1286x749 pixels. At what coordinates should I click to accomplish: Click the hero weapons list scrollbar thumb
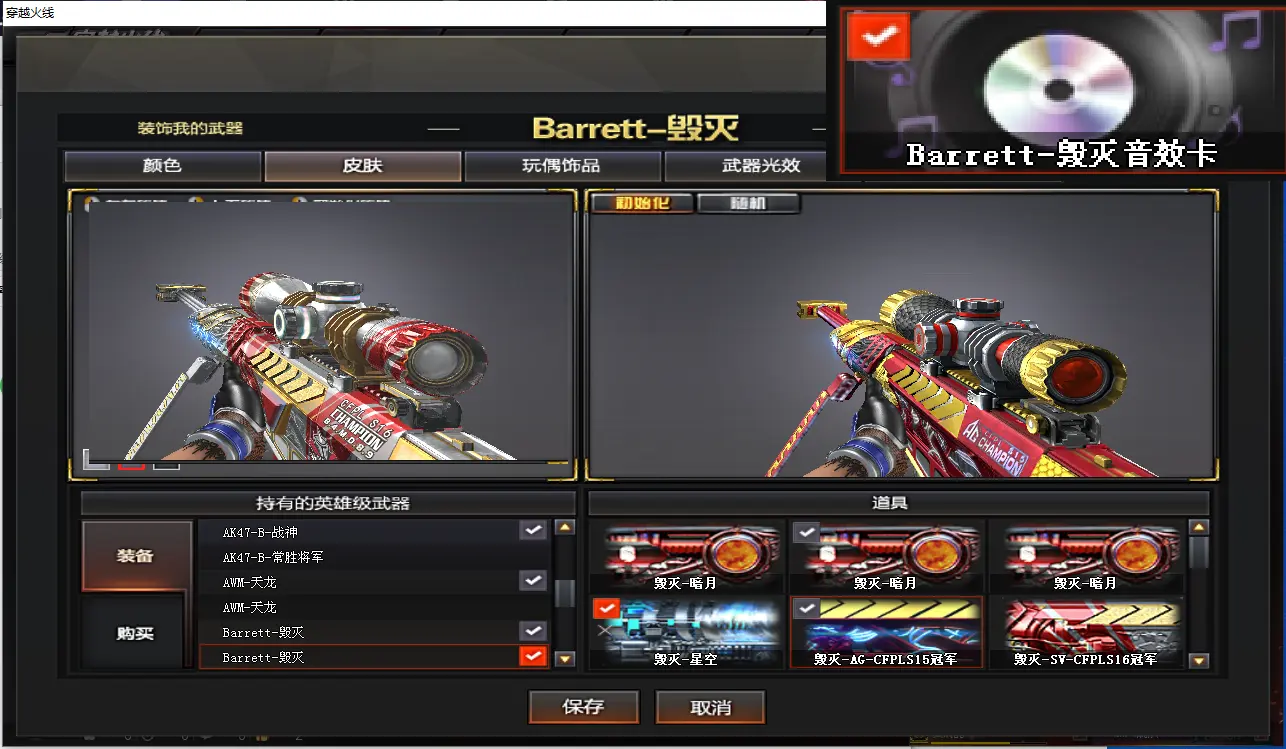(565, 593)
